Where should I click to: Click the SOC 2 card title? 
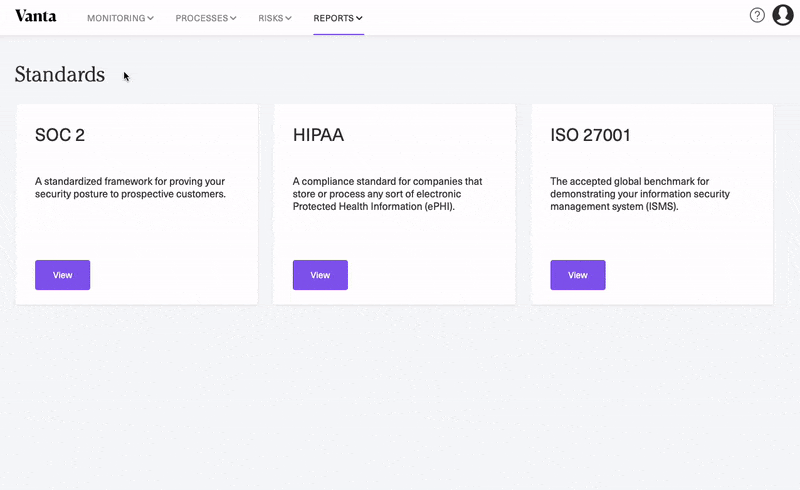(59, 135)
